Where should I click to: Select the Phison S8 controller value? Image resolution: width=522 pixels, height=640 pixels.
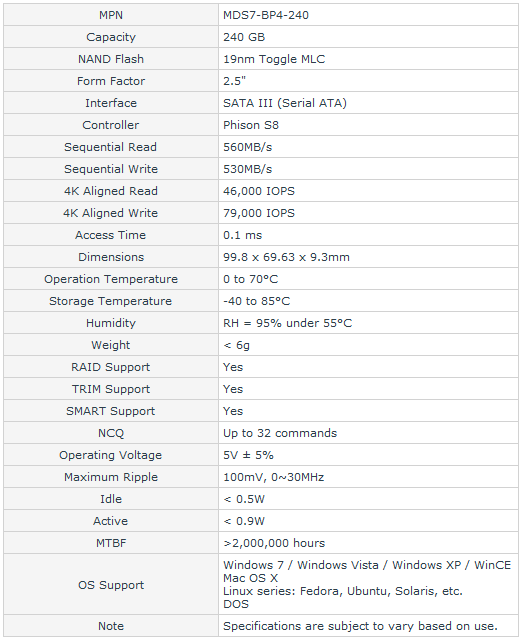pyautogui.click(x=251, y=125)
